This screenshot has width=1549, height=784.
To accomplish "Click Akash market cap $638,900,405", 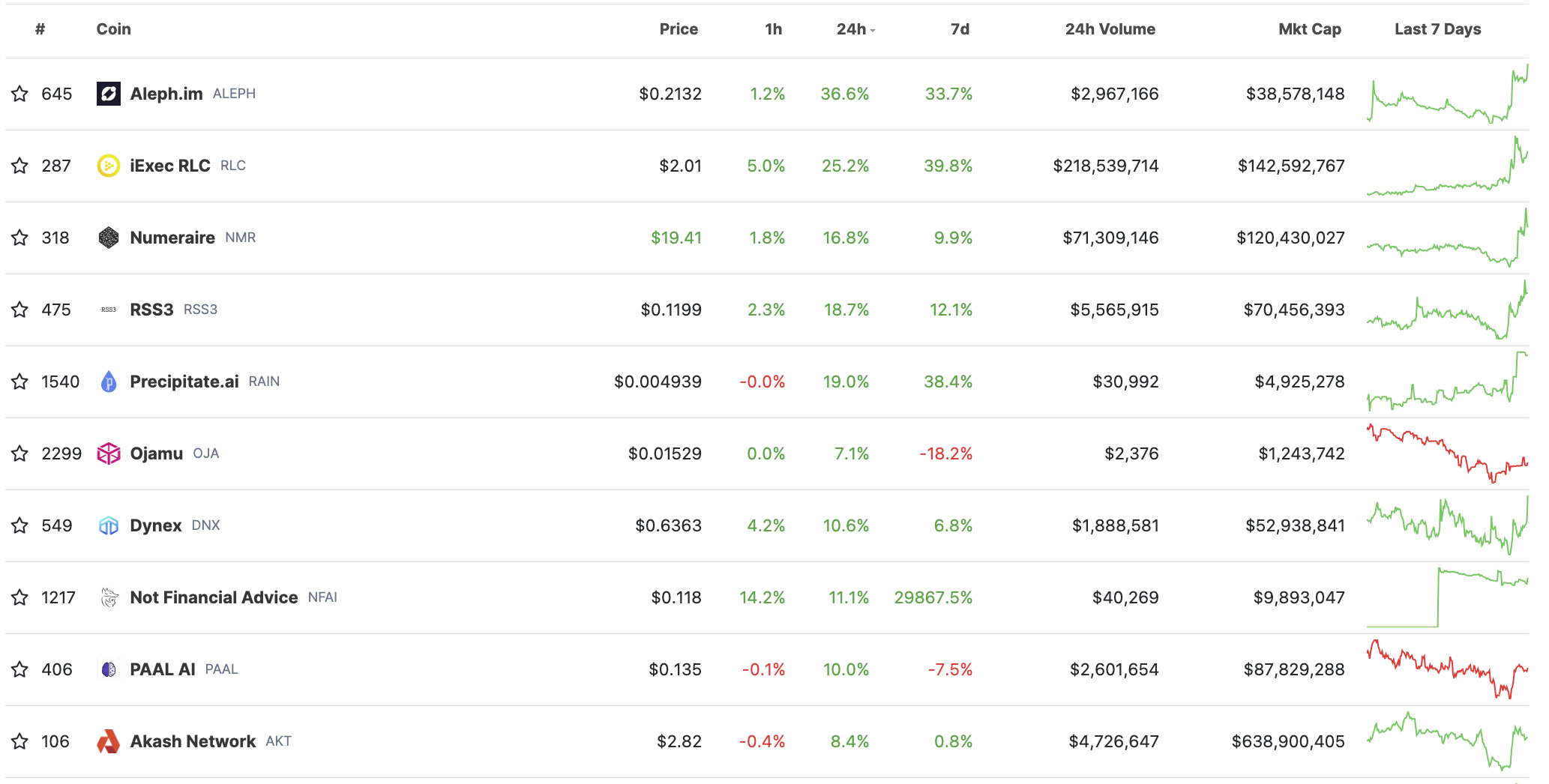I will coord(1288,741).
